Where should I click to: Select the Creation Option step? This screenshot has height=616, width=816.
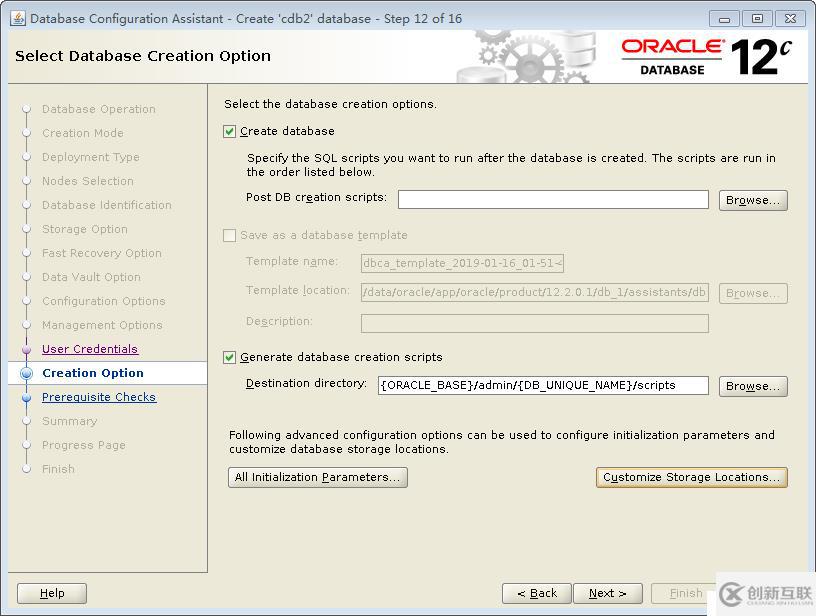[93, 373]
